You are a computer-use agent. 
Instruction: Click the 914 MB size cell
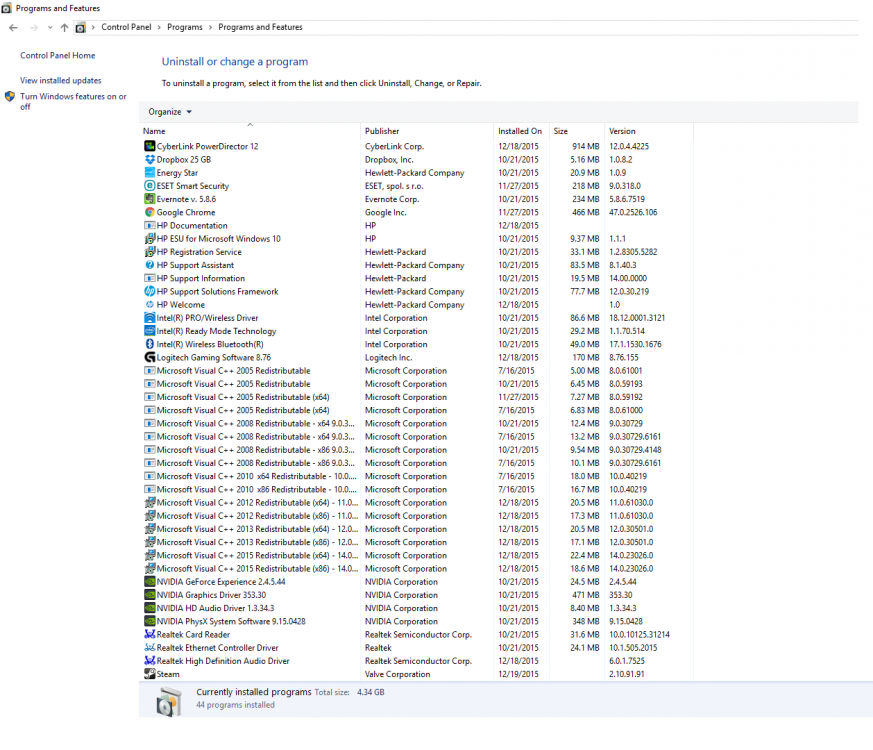click(x=586, y=146)
